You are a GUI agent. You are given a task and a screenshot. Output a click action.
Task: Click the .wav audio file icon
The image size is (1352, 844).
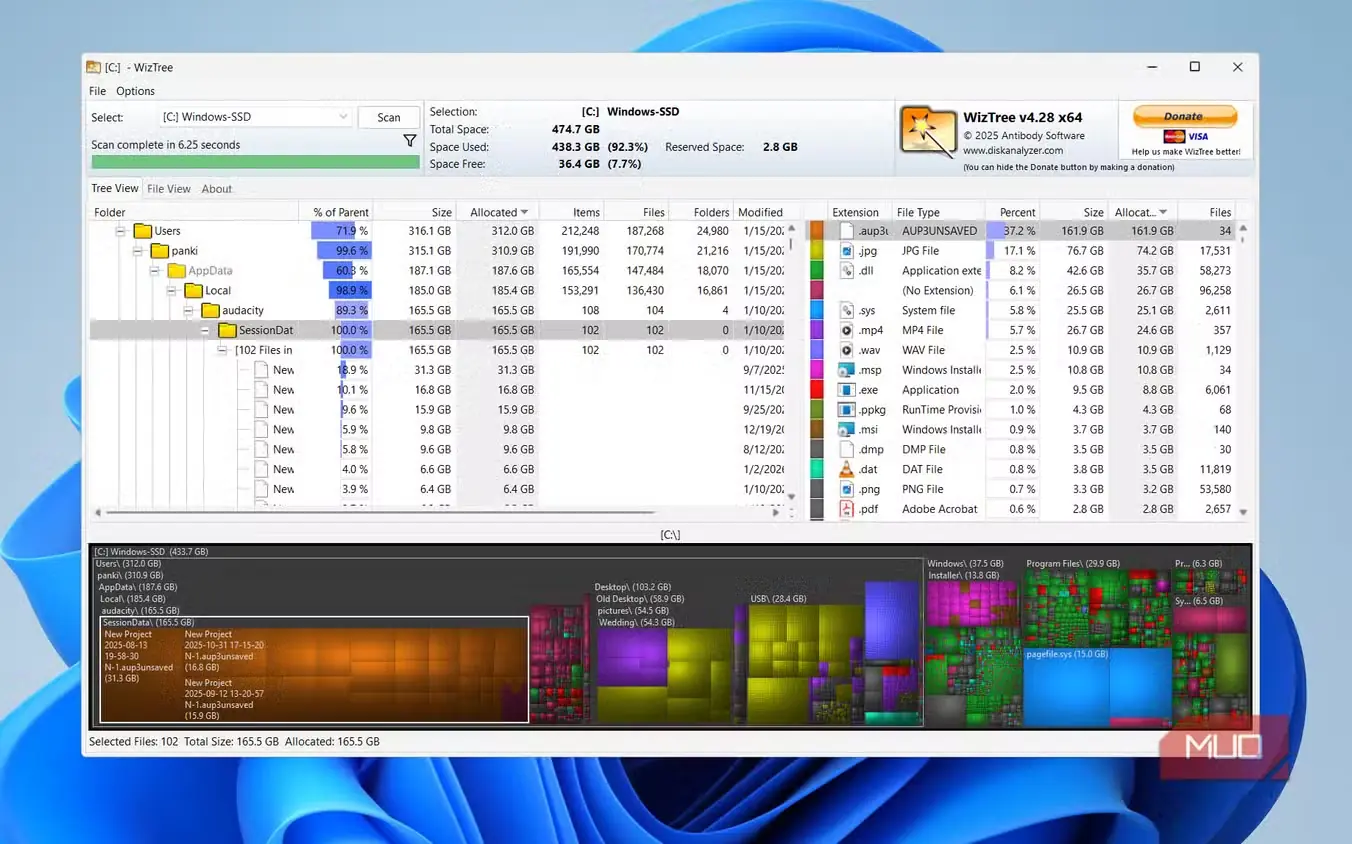click(847, 350)
